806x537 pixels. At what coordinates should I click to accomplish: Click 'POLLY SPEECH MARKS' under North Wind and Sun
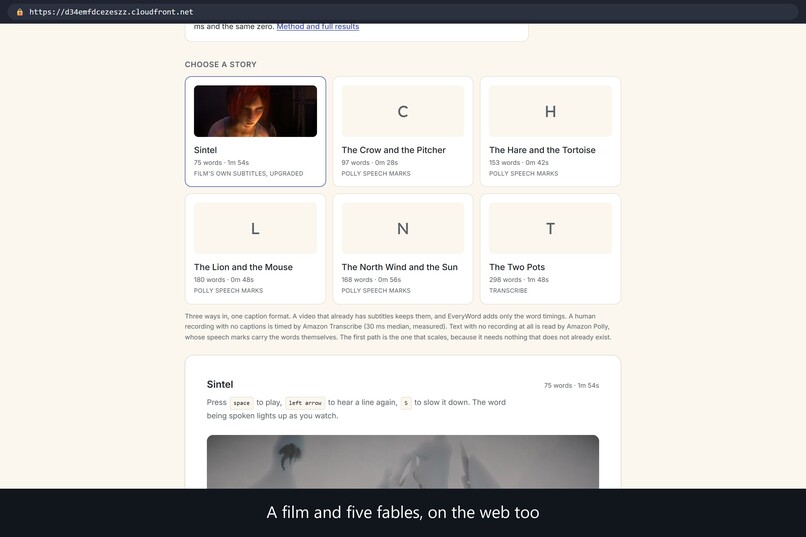tap(376, 291)
